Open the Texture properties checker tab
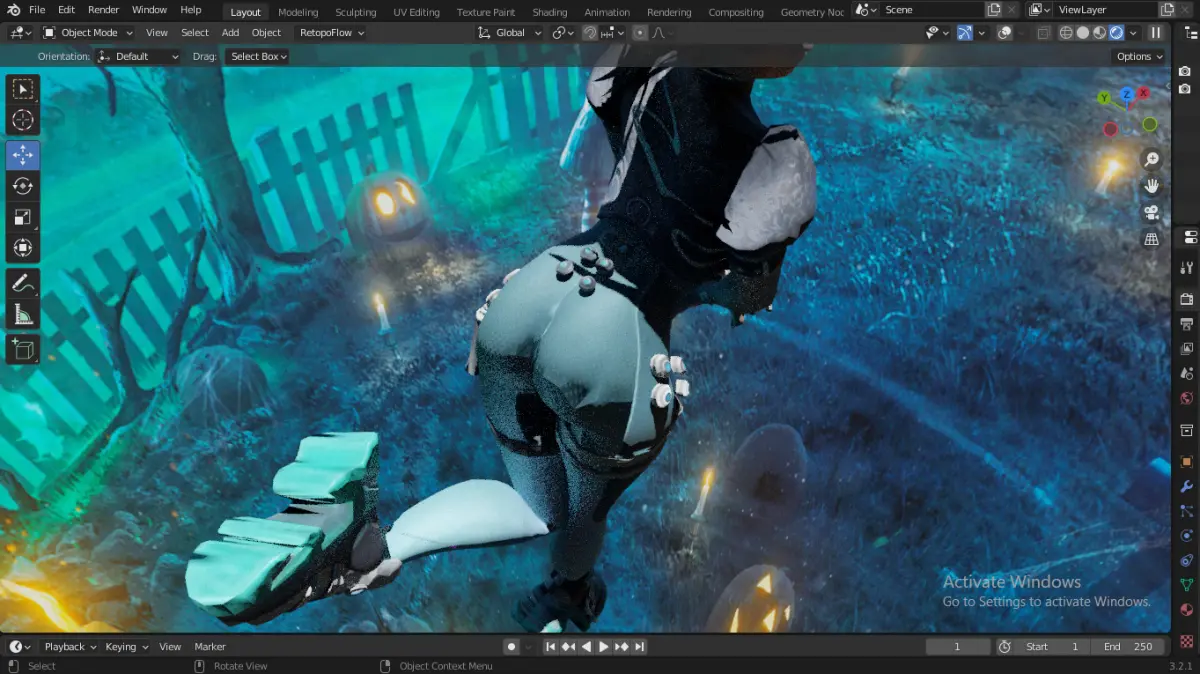The width and height of the screenshot is (1200, 674). (1187, 640)
